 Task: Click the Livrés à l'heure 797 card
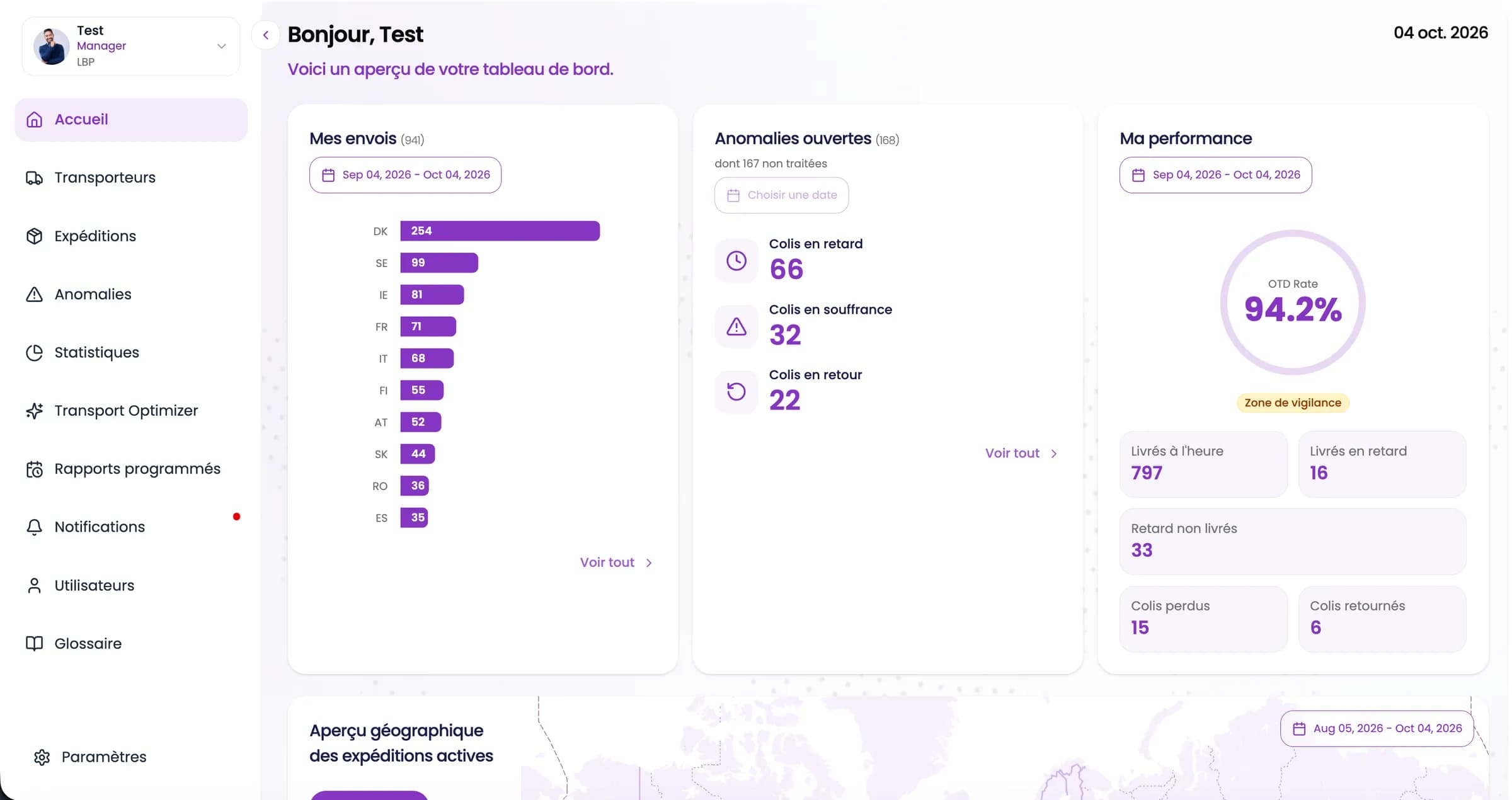[1203, 464]
